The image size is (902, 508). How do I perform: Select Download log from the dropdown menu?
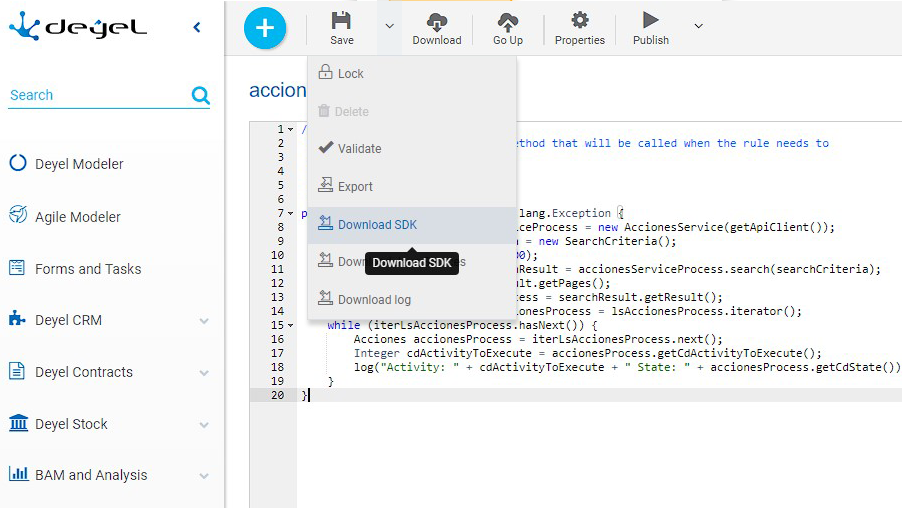pos(412,300)
